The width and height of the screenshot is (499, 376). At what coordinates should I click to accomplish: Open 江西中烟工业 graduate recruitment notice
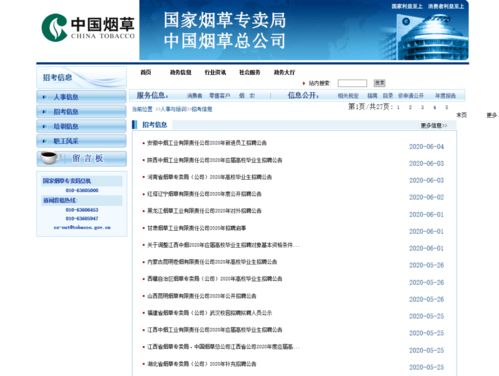coord(215,330)
